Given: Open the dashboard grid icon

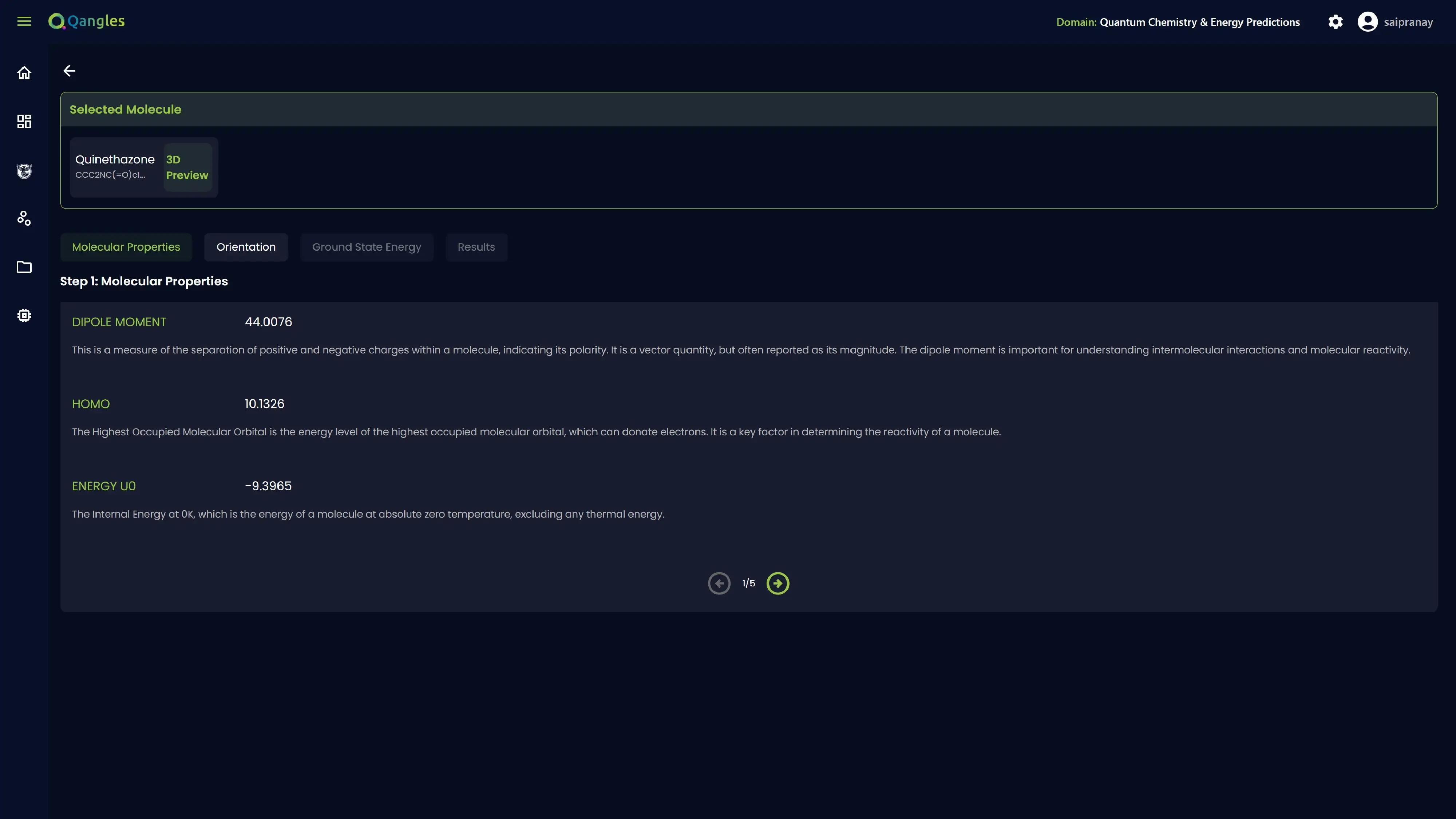Looking at the screenshot, I should click(x=24, y=122).
